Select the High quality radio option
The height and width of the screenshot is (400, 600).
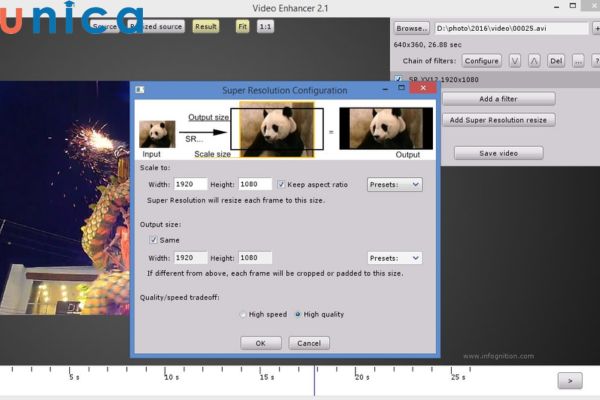[298, 314]
